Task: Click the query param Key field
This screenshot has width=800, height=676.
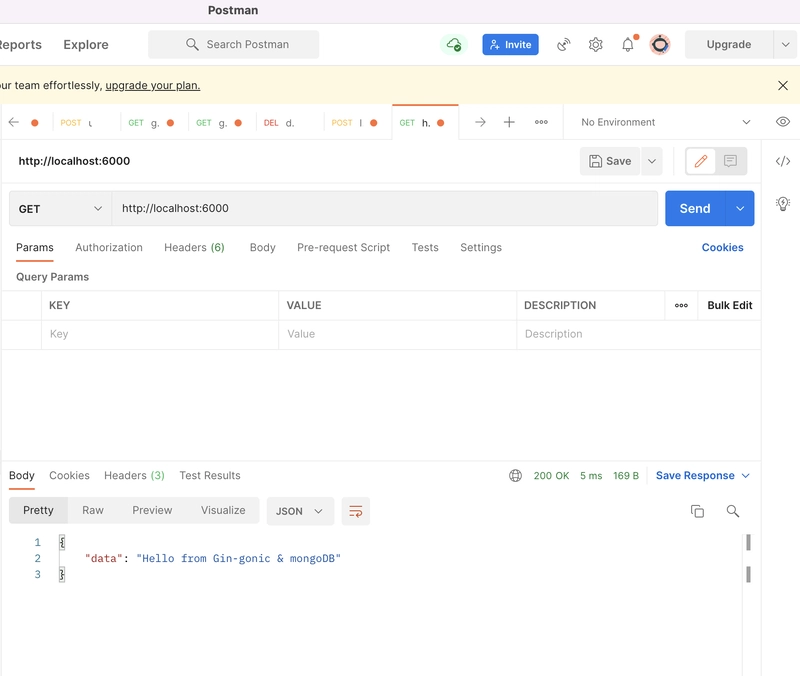Action: pyautogui.click(x=160, y=334)
